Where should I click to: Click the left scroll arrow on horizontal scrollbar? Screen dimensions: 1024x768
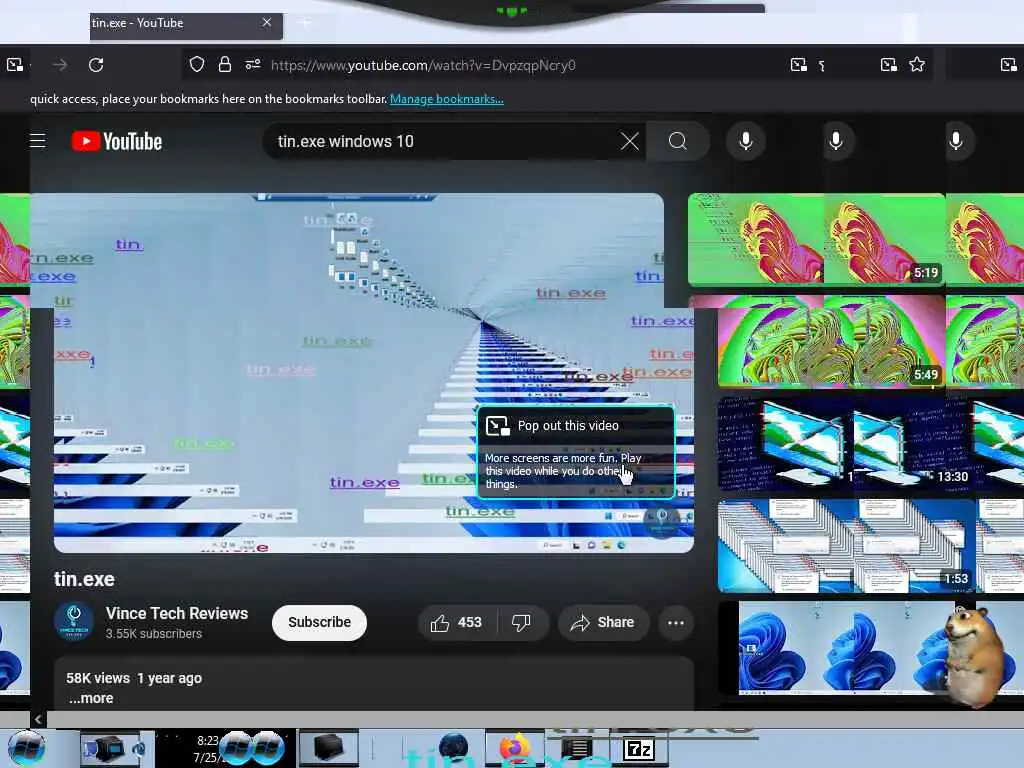tap(38, 719)
